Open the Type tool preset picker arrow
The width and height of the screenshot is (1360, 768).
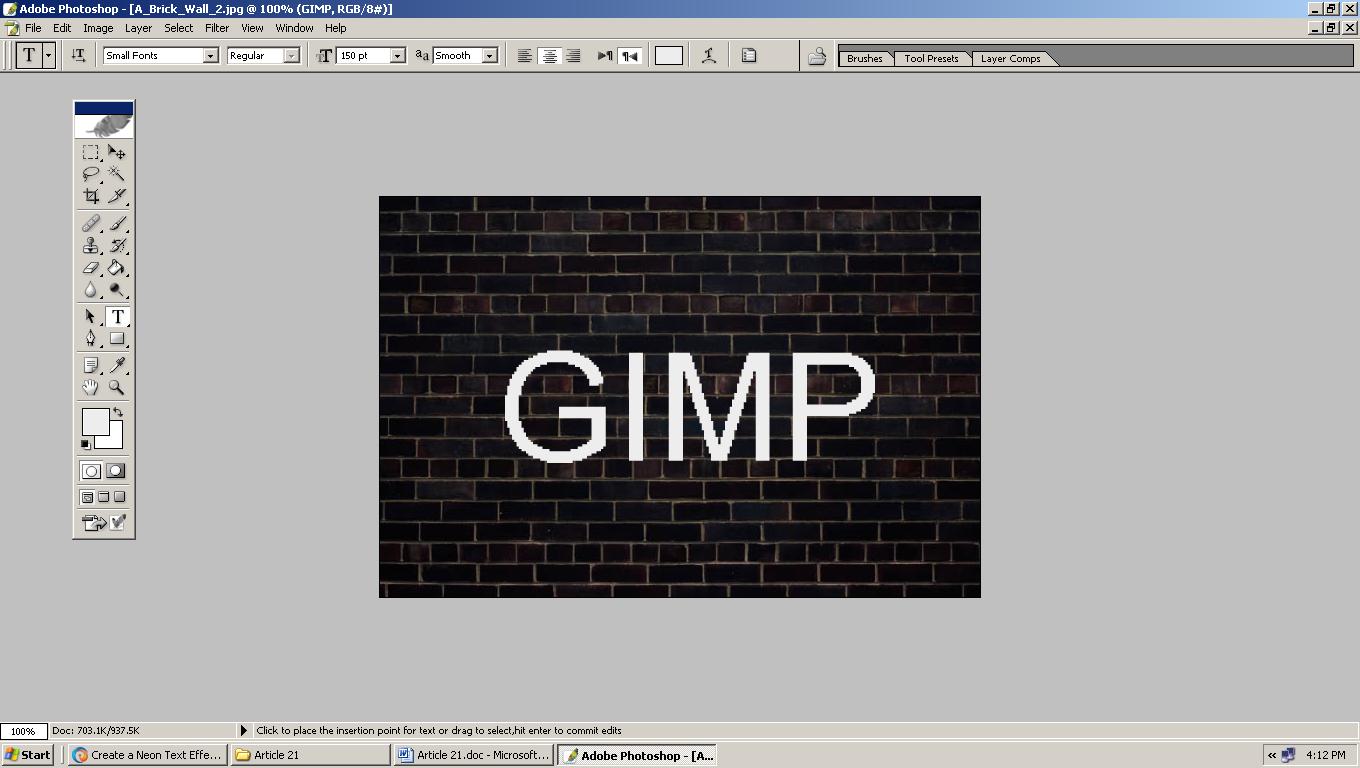pyautogui.click(x=48, y=56)
